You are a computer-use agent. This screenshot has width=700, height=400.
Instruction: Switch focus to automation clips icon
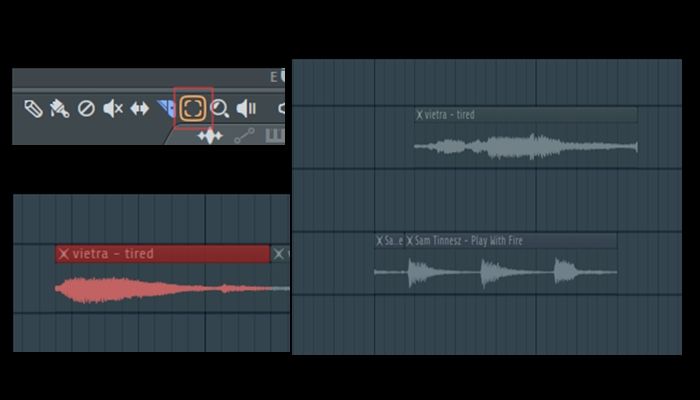point(245,136)
